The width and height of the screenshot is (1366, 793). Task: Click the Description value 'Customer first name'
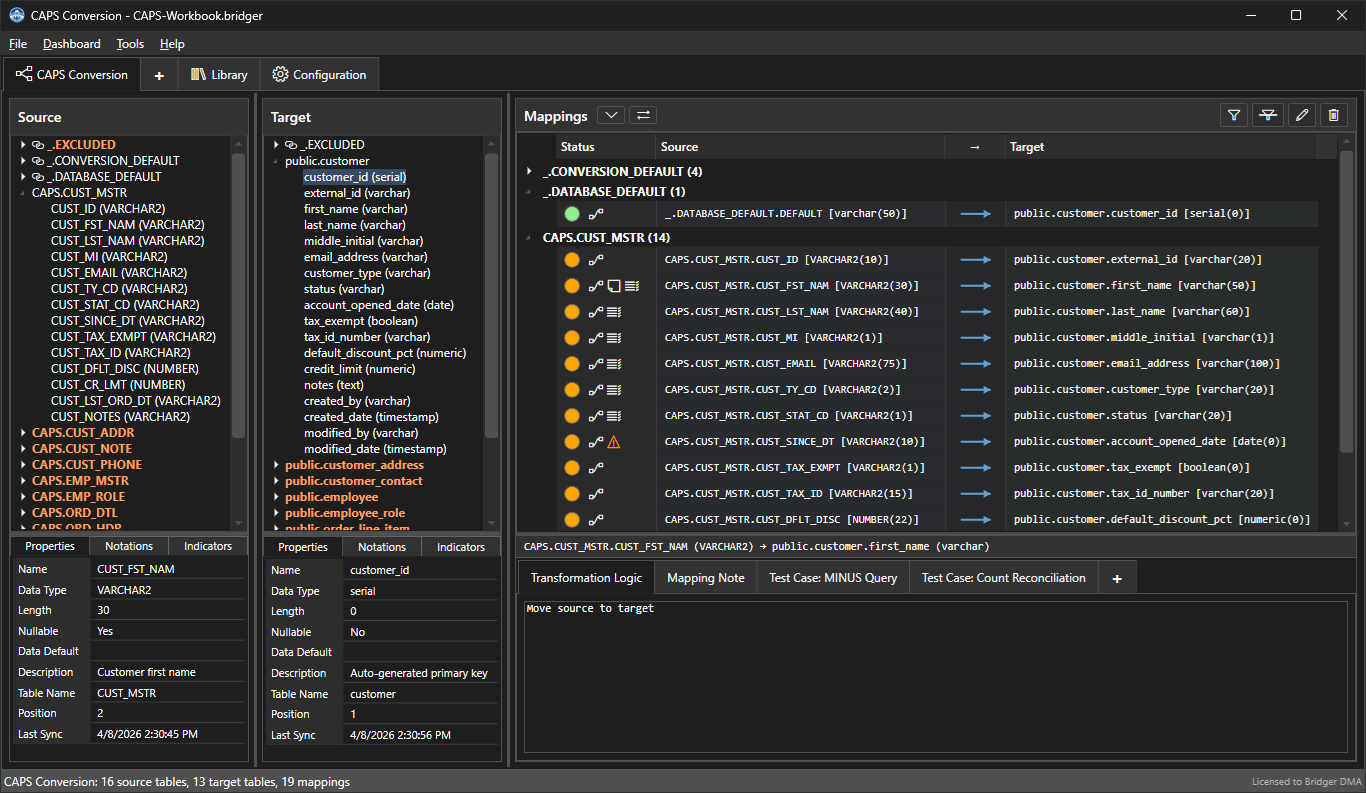coord(147,672)
